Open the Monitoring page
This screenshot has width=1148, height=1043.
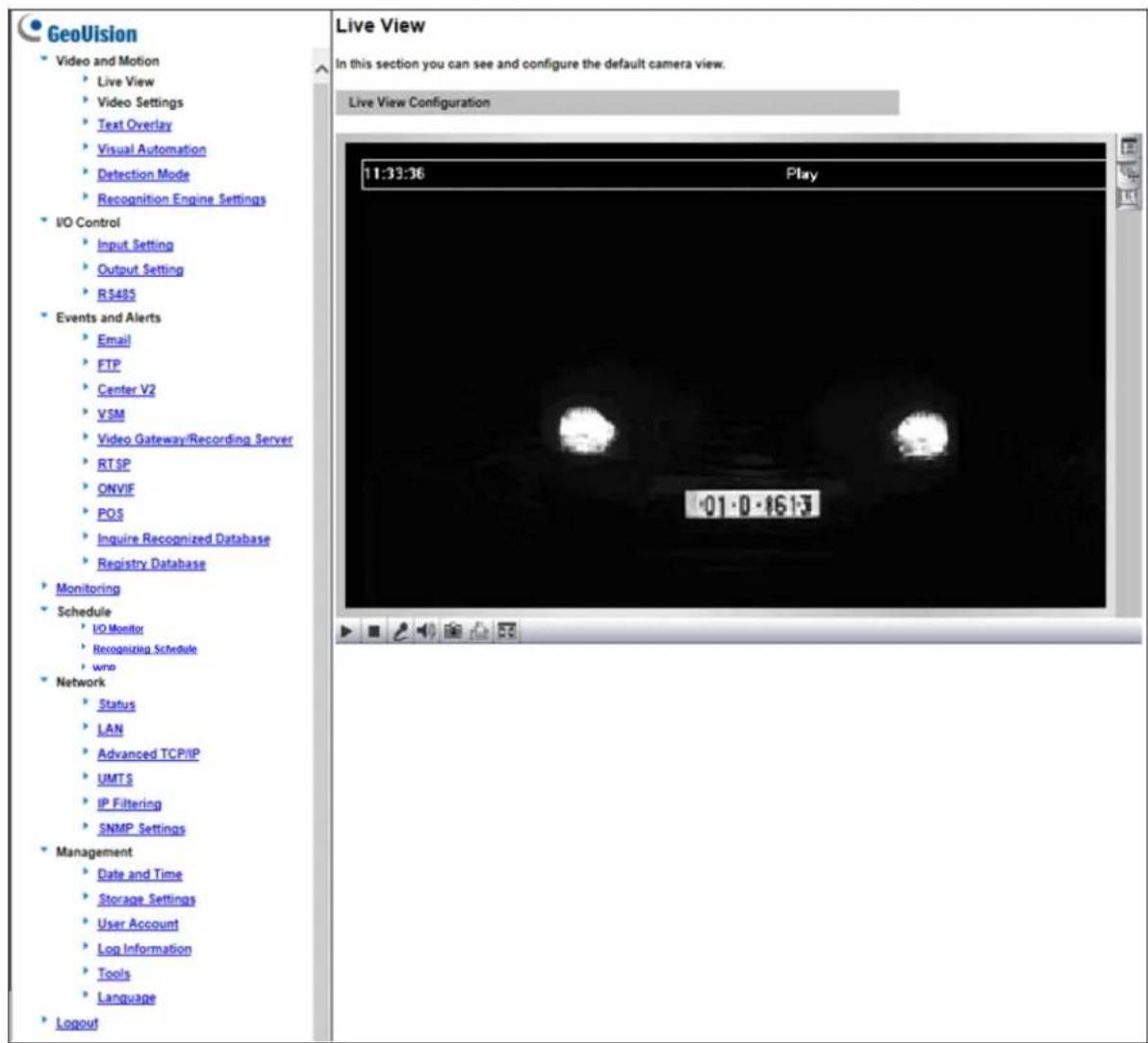[x=88, y=589]
